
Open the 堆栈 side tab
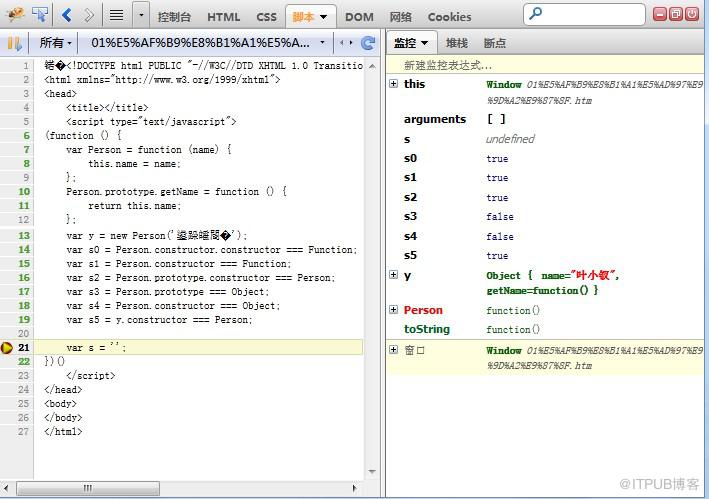point(457,43)
